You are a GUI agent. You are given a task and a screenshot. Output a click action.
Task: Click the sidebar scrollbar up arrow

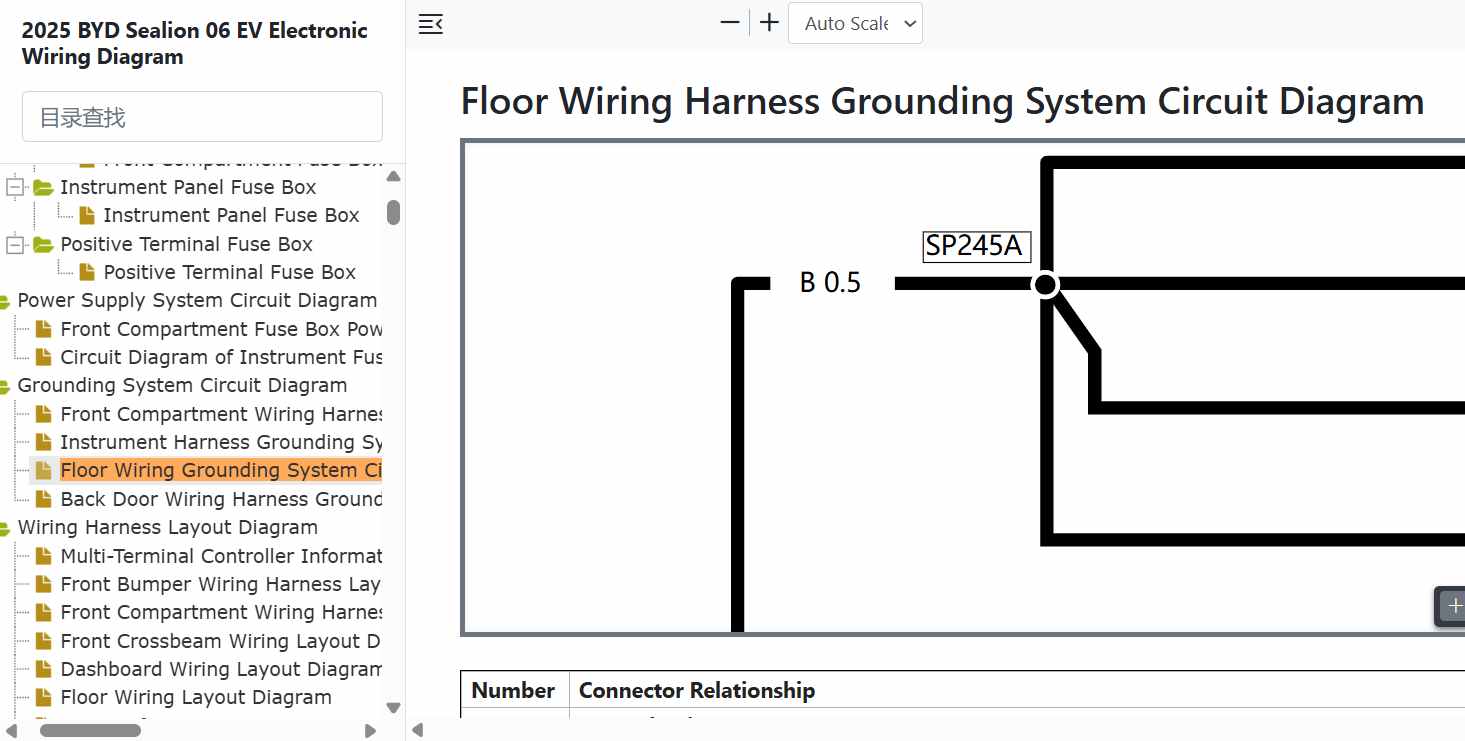394,177
